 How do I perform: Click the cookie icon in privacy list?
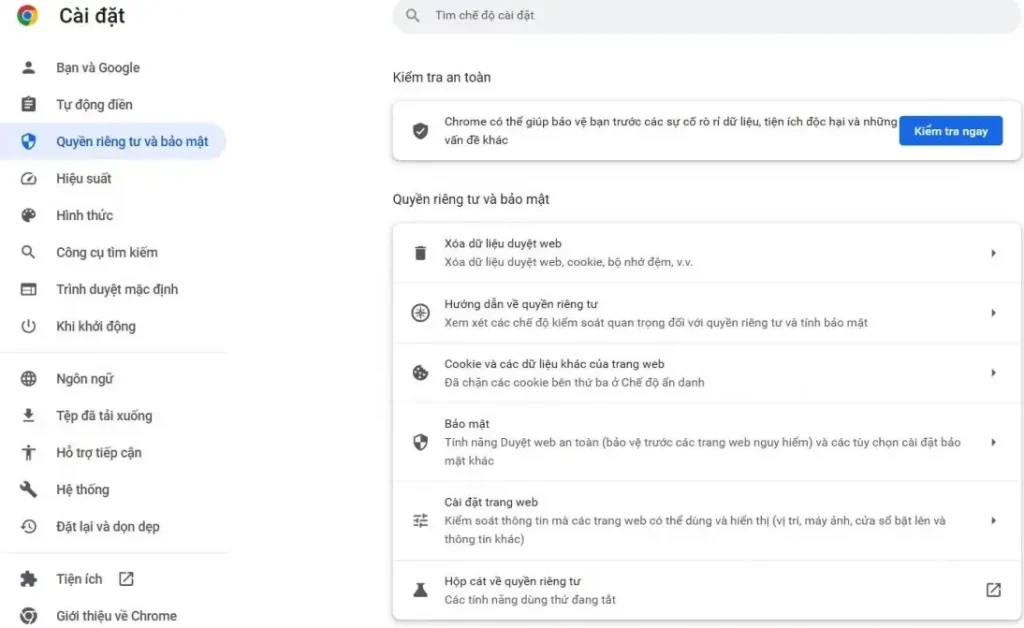click(420, 373)
